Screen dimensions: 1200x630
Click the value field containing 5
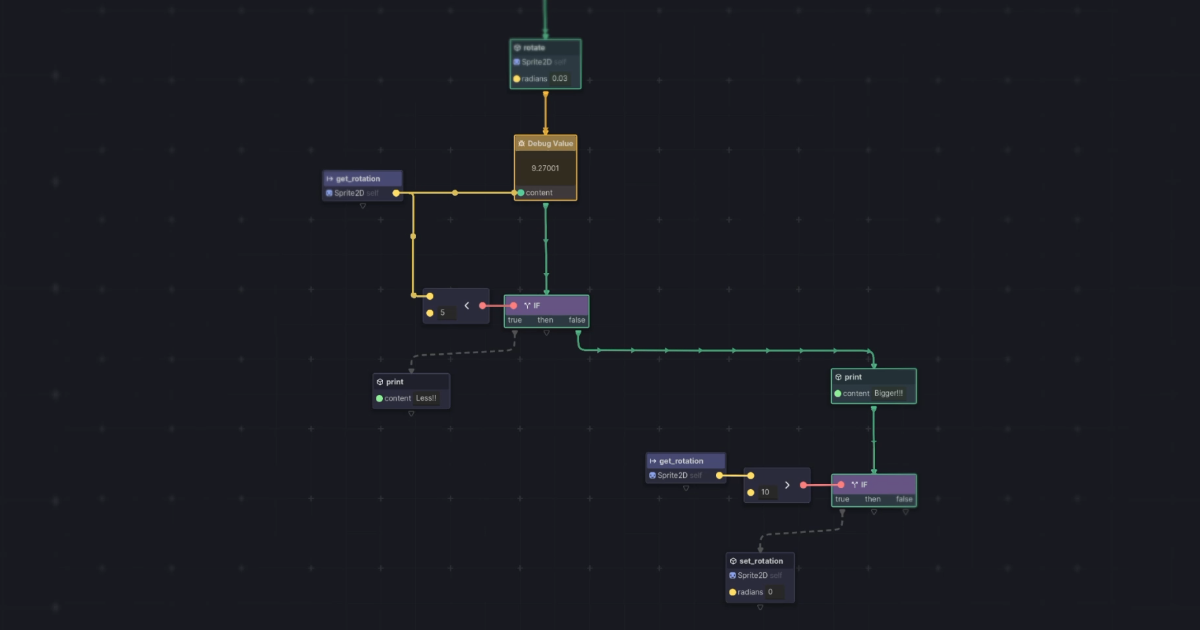click(446, 311)
